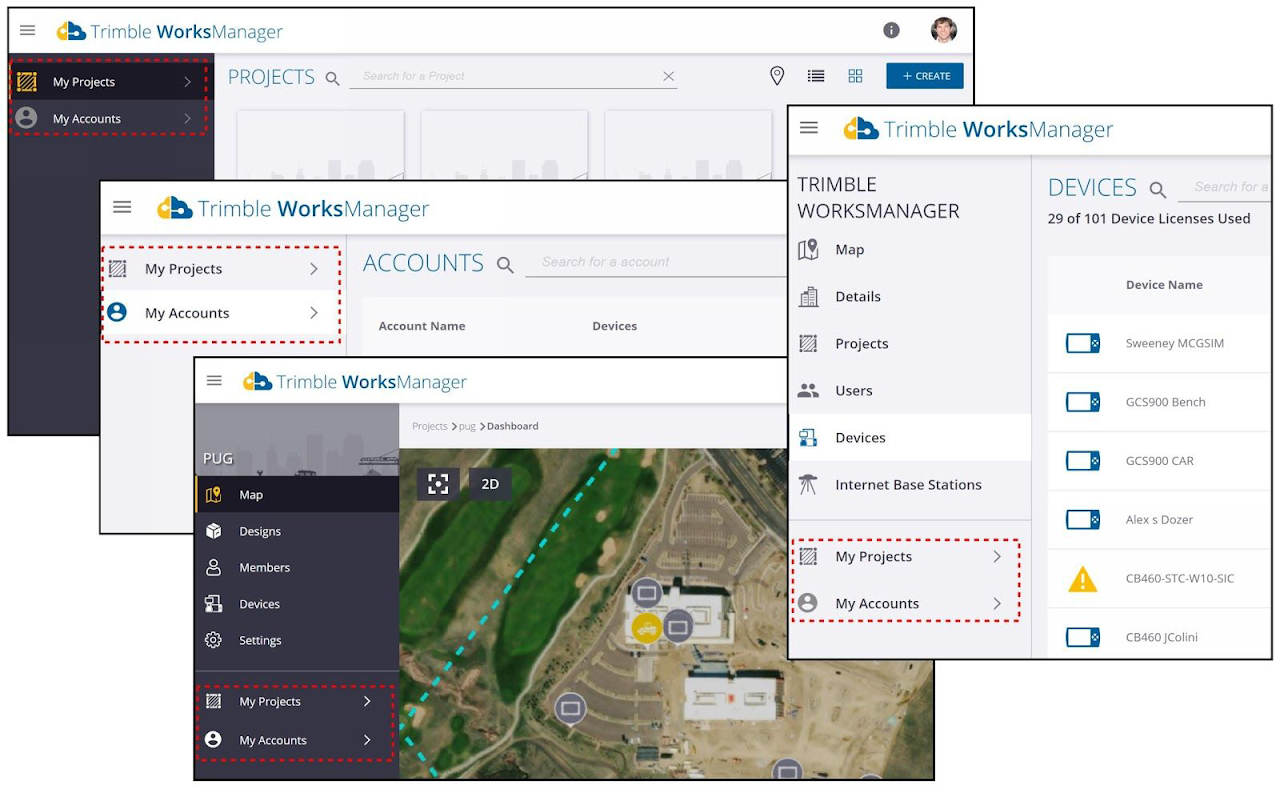Open Map in PUG project sidebar
The height and width of the screenshot is (793, 1280).
297,495
